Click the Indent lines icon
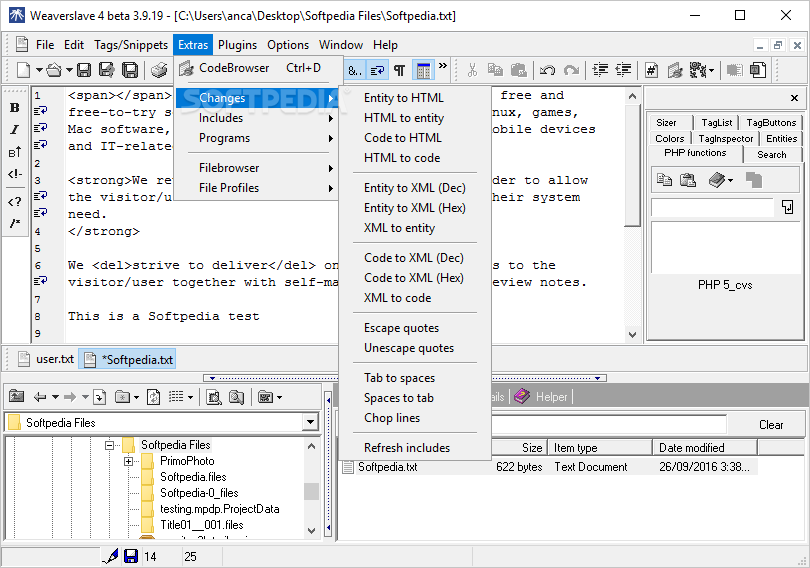The height and width of the screenshot is (568, 810). (600, 70)
